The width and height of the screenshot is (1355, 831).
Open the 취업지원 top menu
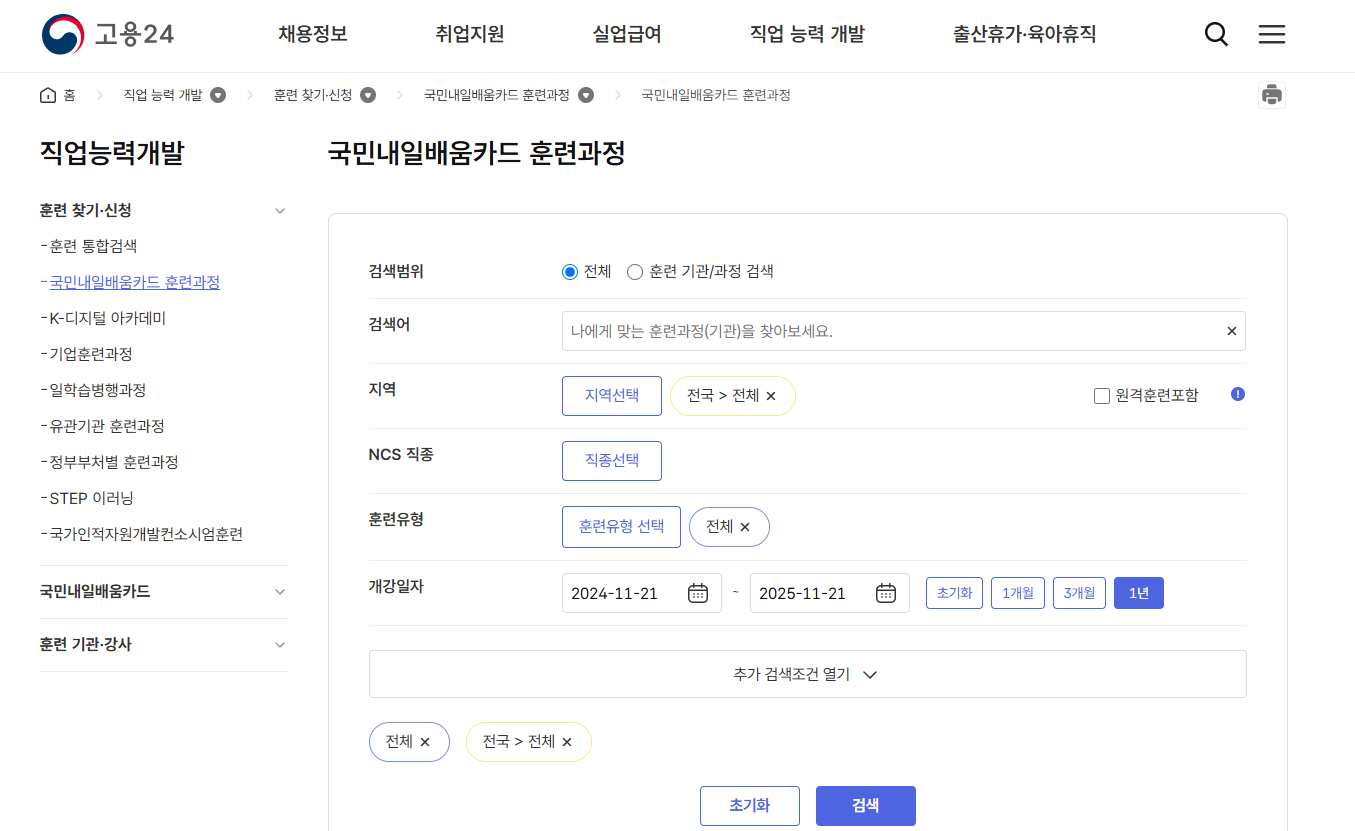click(470, 35)
